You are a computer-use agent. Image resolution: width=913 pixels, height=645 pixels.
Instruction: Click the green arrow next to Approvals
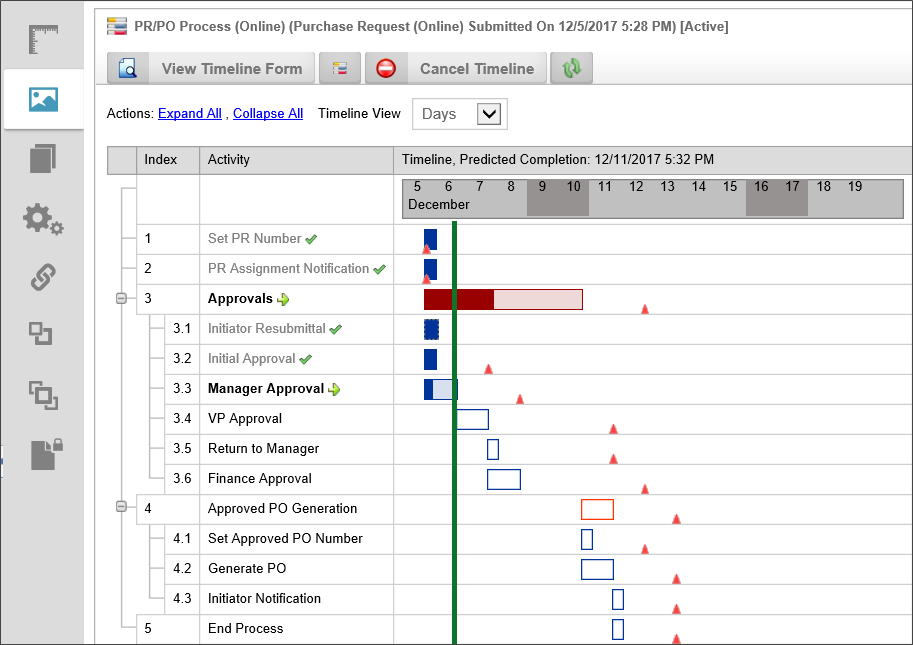pyautogui.click(x=283, y=300)
